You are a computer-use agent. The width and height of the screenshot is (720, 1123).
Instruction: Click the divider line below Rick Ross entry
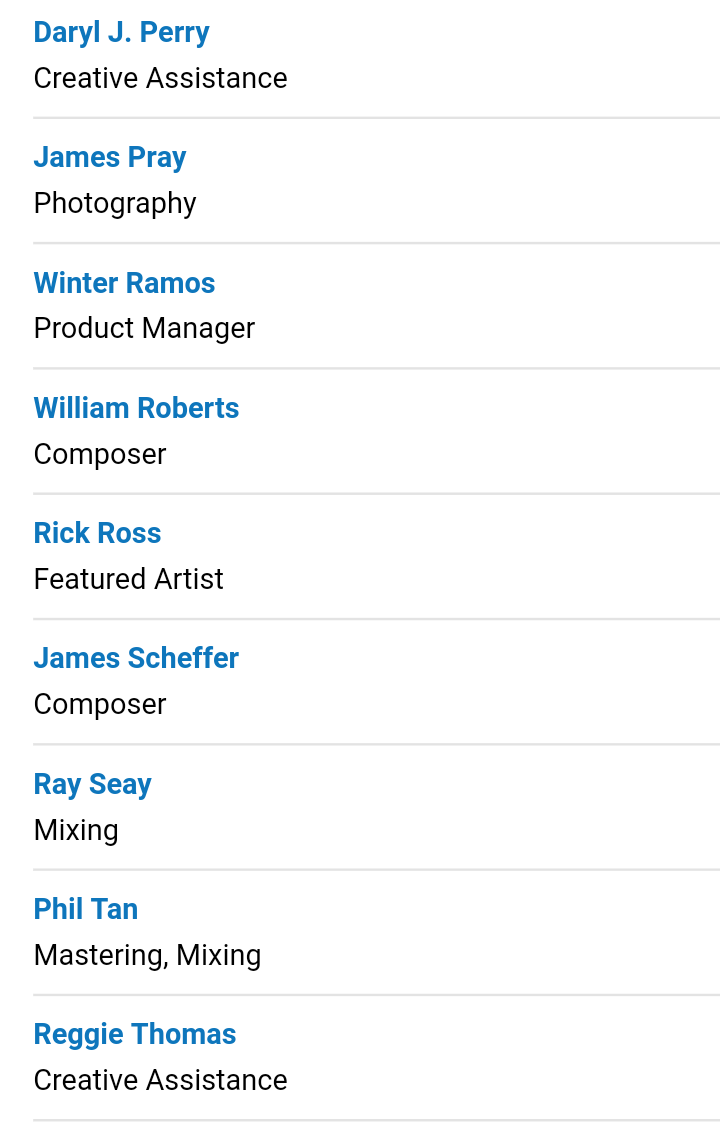376,619
